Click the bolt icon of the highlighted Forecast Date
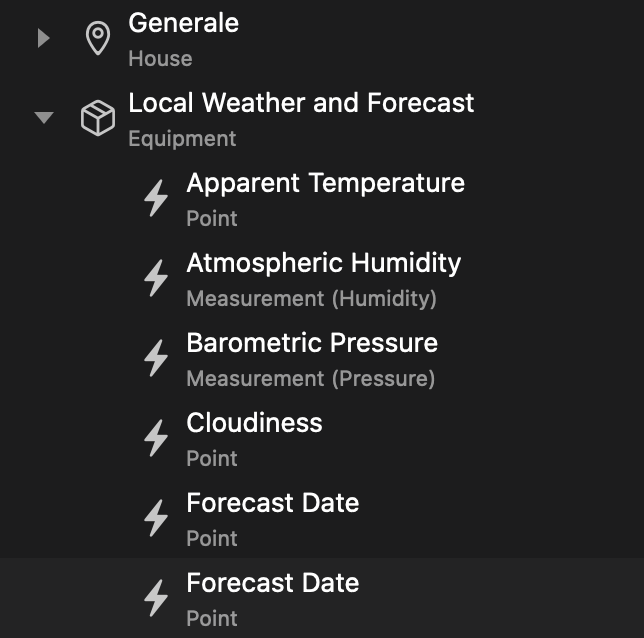This screenshot has width=644, height=638. [x=156, y=598]
